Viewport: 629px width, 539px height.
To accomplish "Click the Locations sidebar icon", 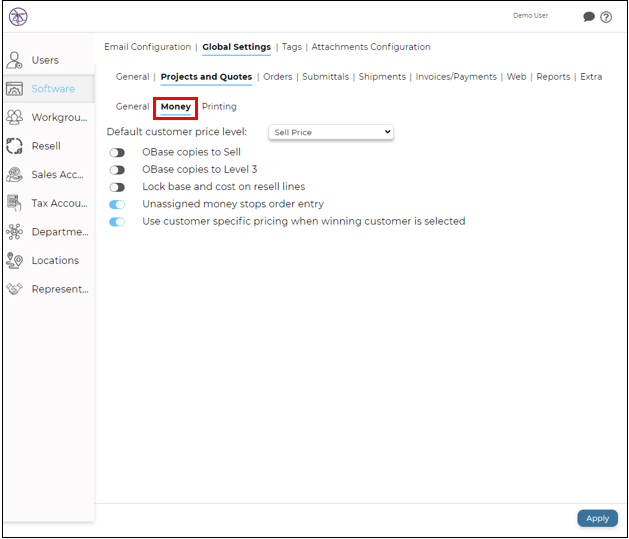I will coord(14,261).
